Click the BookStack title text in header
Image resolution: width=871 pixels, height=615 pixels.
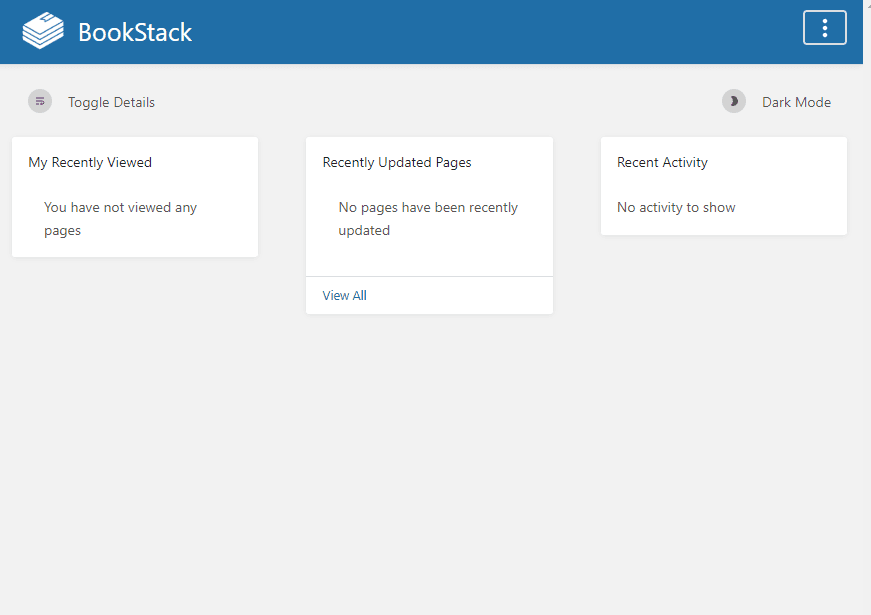click(135, 32)
